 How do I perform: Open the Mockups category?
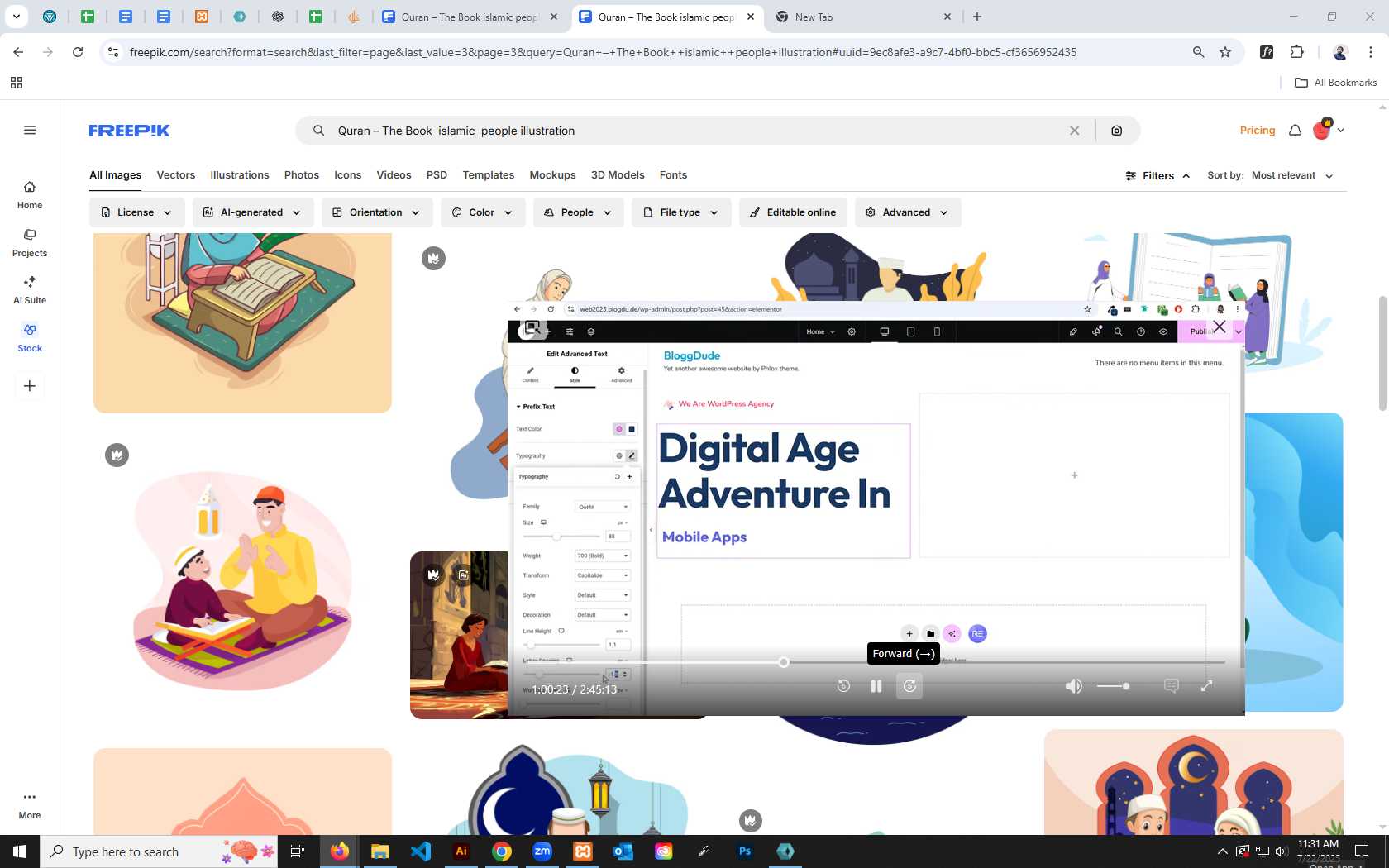(552, 175)
